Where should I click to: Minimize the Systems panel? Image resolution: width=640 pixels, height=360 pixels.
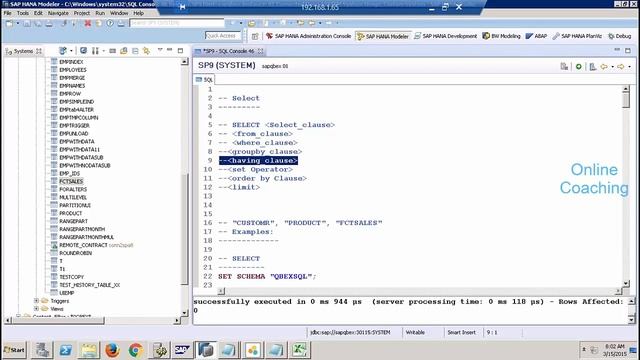170,50
